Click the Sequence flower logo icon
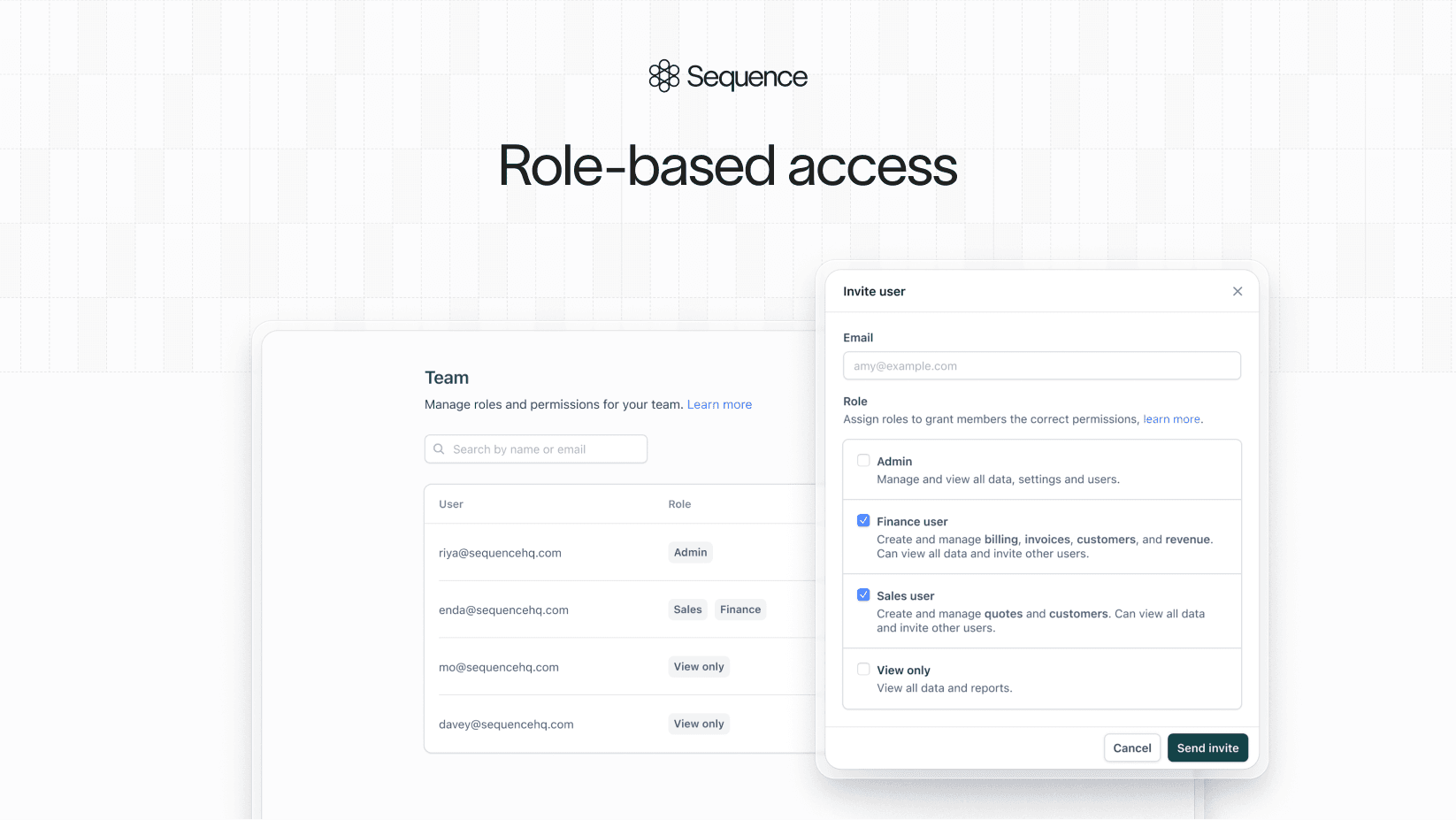The width and height of the screenshot is (1456, 820). click(663, 76)
